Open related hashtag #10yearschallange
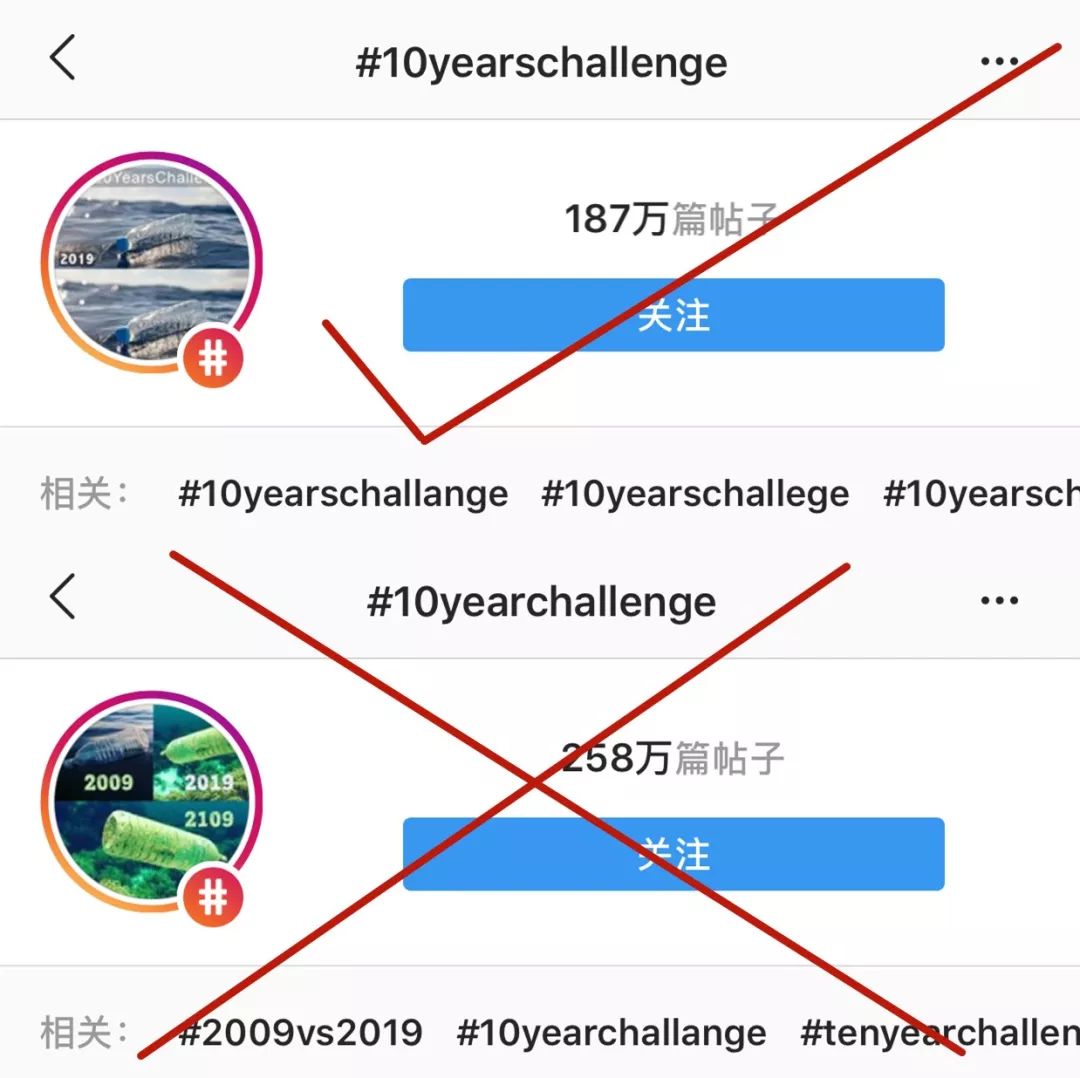The width and height of the screenshot is (1080, 1078). pyautogui.click(x=343, y=494)
